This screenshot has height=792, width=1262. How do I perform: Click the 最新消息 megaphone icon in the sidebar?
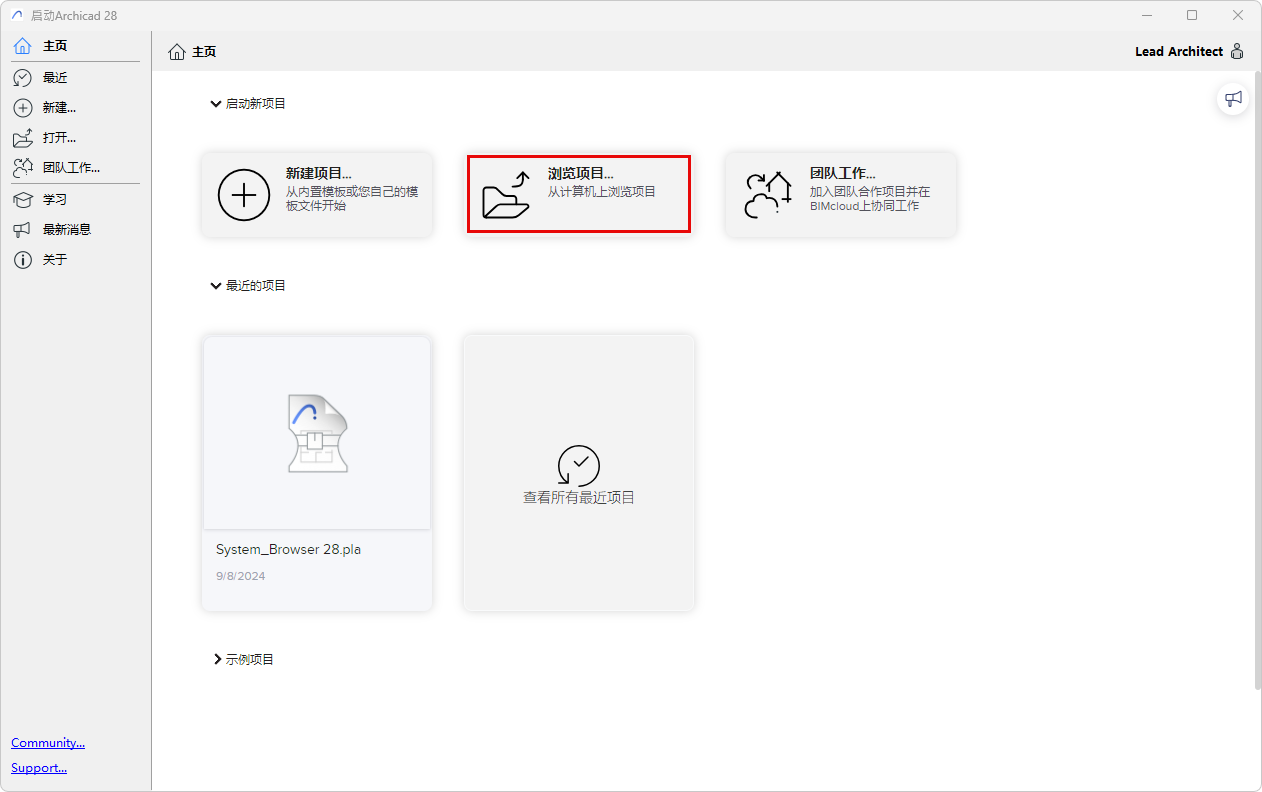coord(22,230)
